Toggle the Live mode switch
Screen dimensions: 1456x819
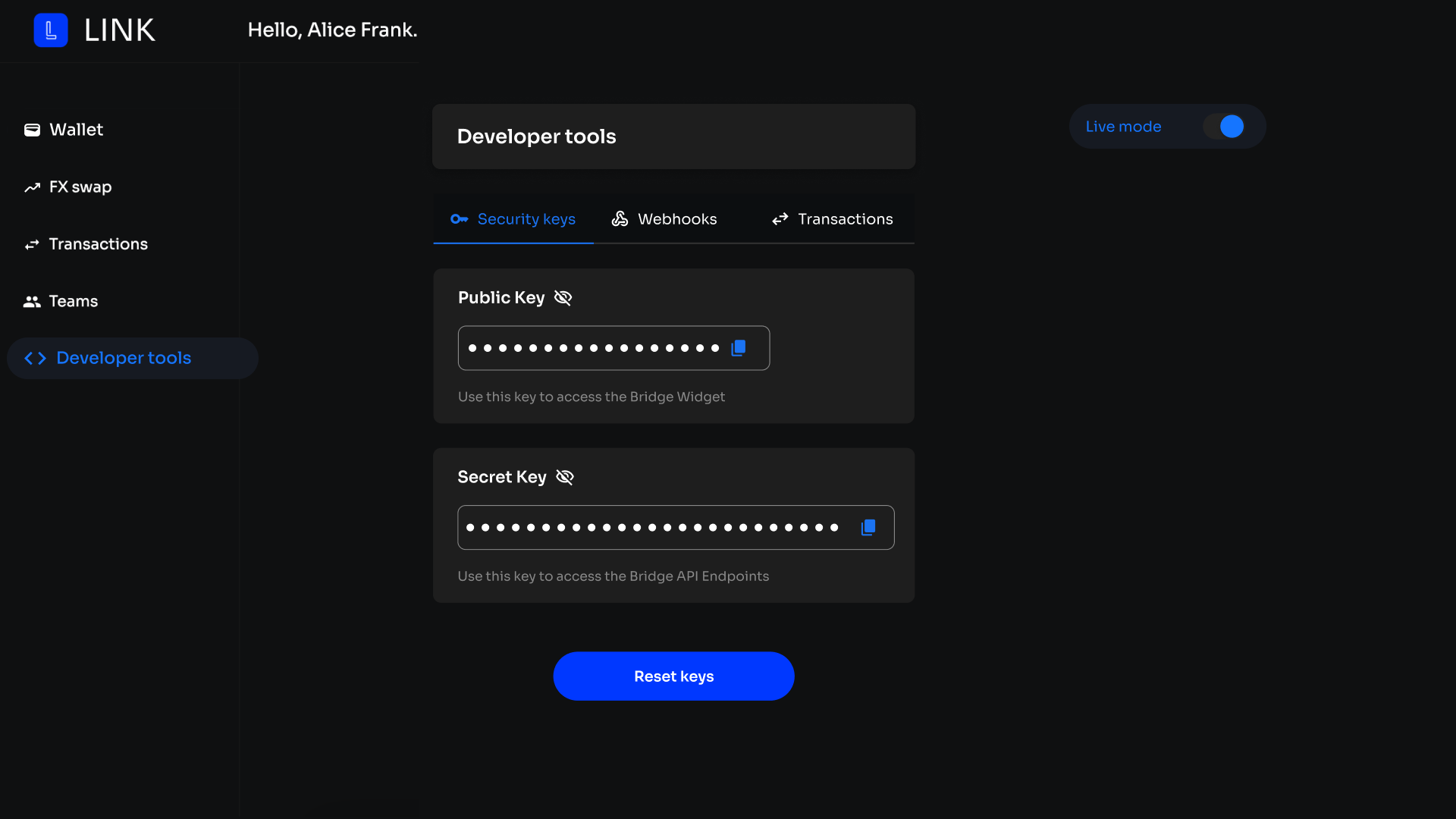(x=1224, y=127)
